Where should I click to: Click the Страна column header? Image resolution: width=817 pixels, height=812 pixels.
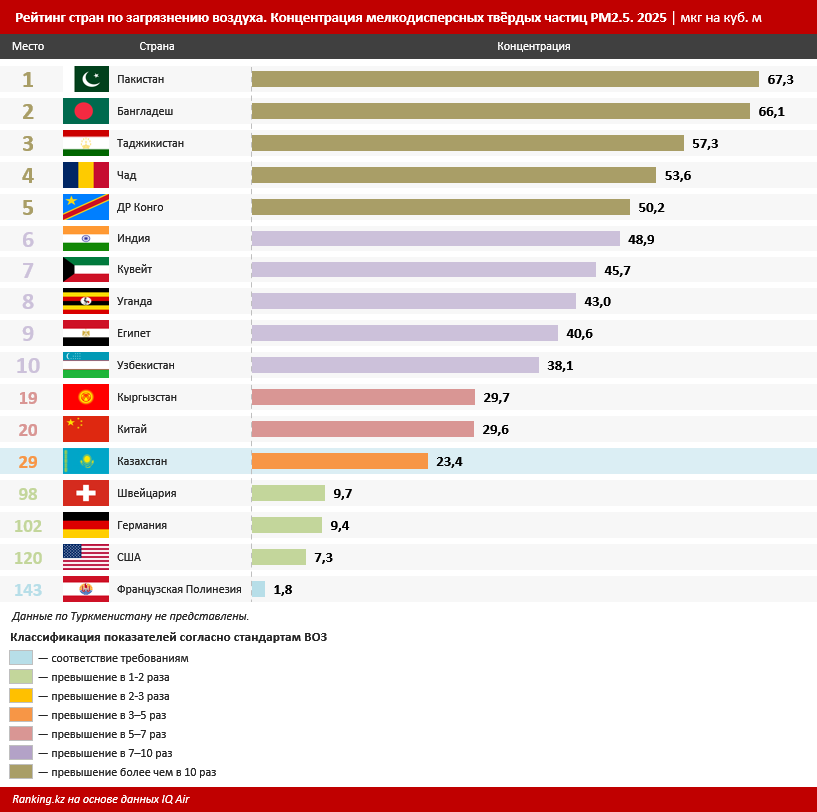pyautogui.click(x=156, y=46)
